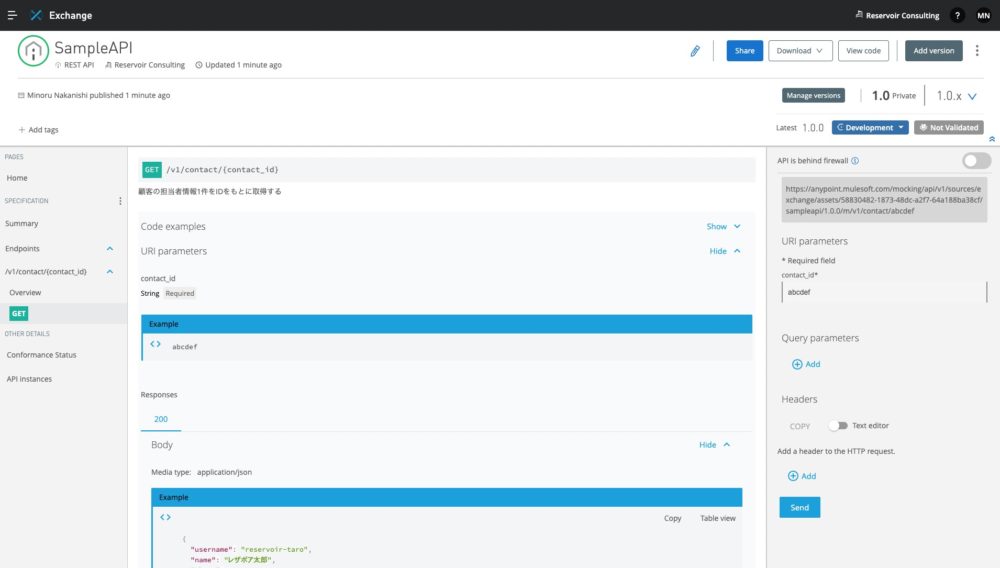The width and height of the screenshot is (1000, 568).
Task: Open the MN user avatar menu
Action: coord(983,15)
